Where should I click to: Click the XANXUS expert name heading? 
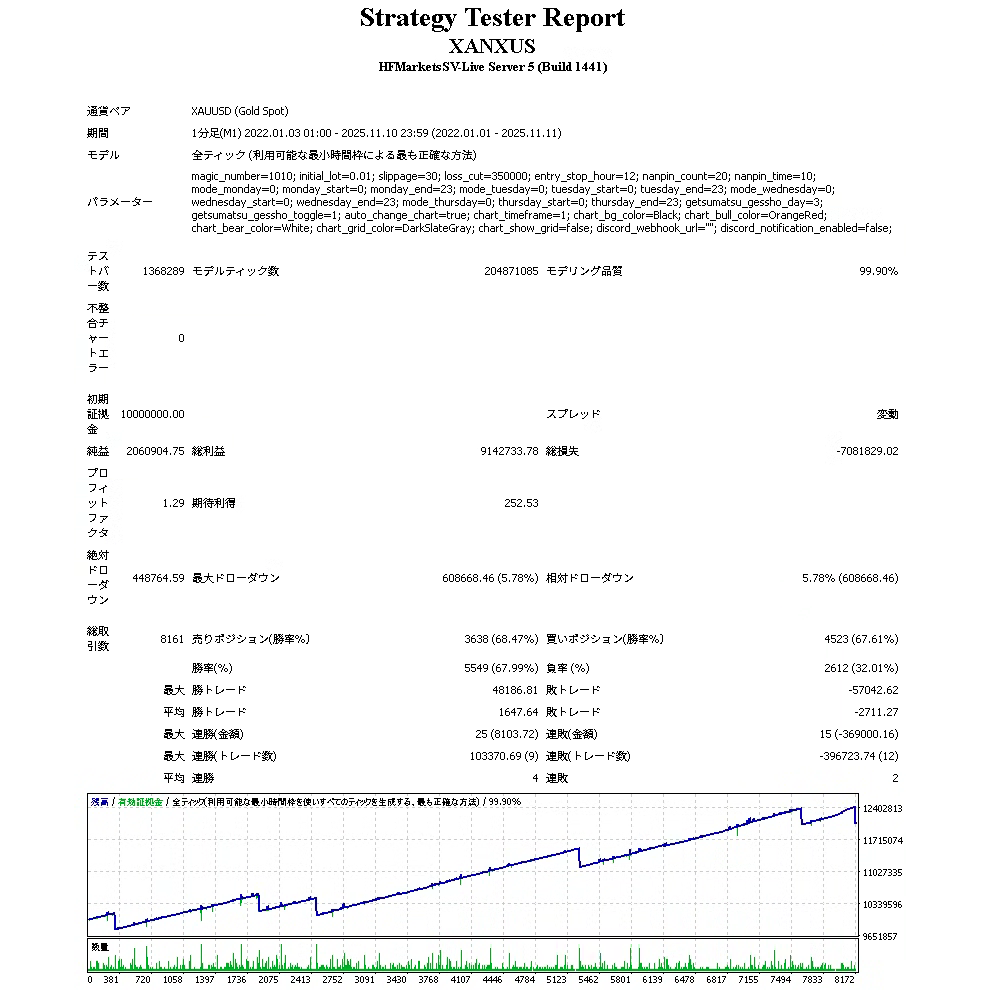[x=492, y=46]
